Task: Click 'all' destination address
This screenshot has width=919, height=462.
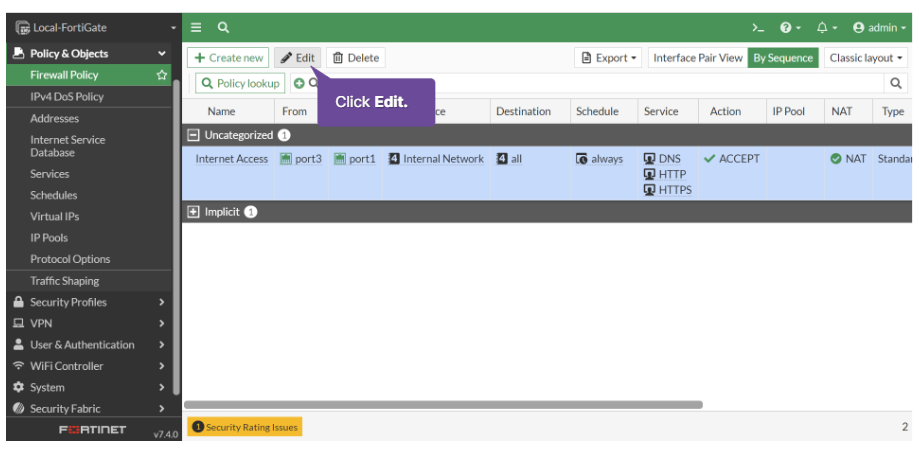Action: (x=509, y=159)
